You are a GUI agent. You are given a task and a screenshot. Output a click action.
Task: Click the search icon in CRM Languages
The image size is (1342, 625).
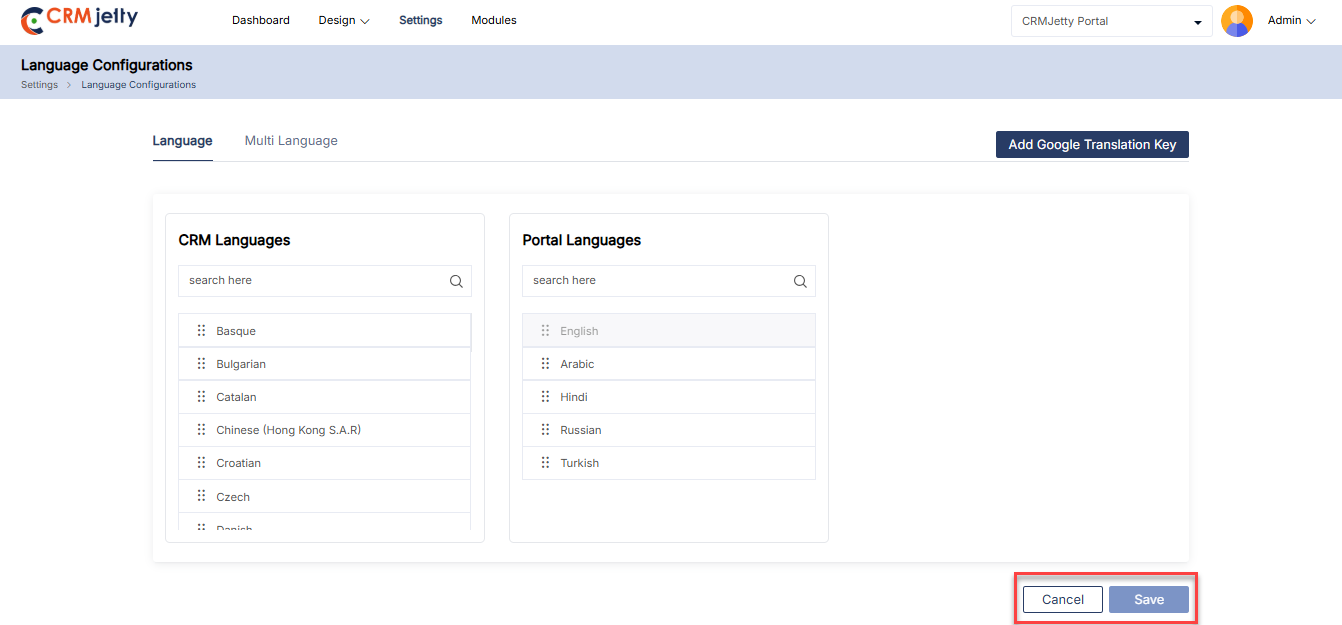(456, 281)
